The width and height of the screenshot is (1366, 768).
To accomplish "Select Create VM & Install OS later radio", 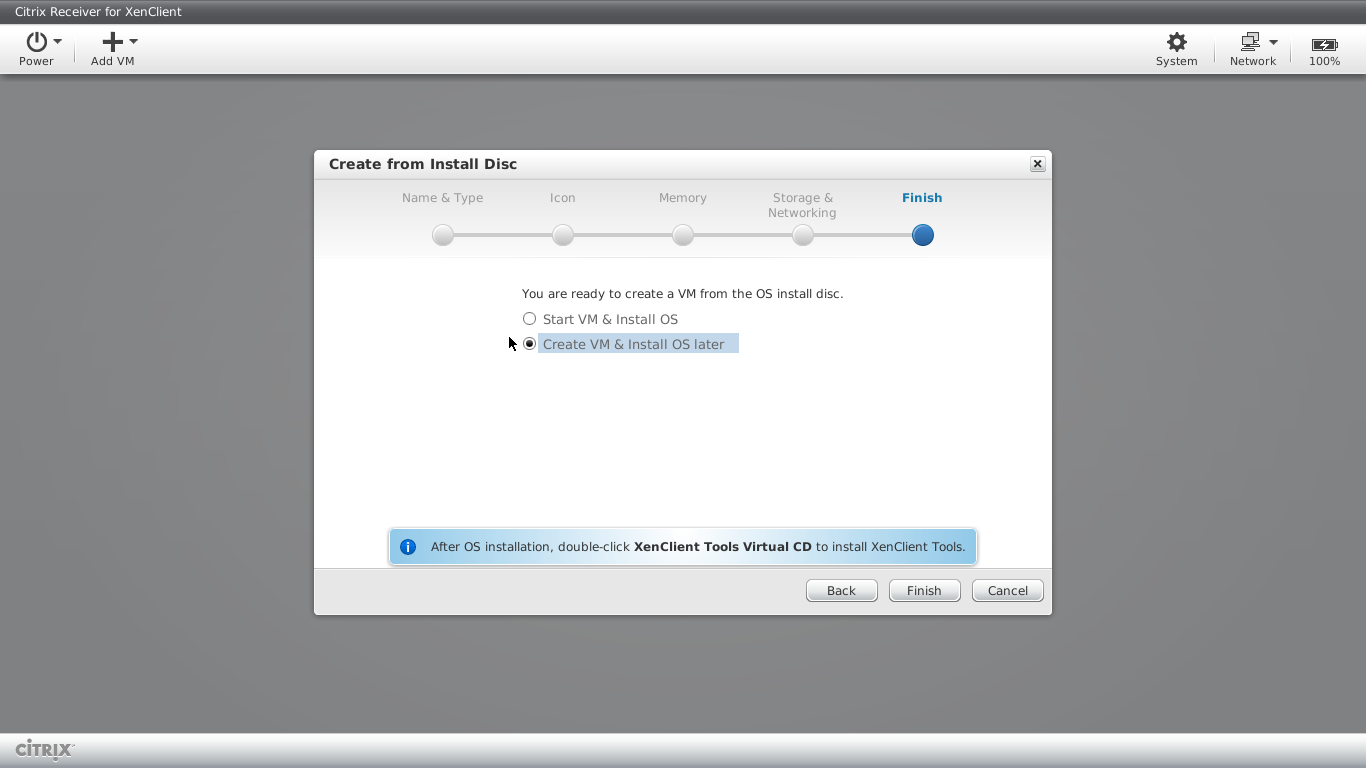I will pos(530,344).
